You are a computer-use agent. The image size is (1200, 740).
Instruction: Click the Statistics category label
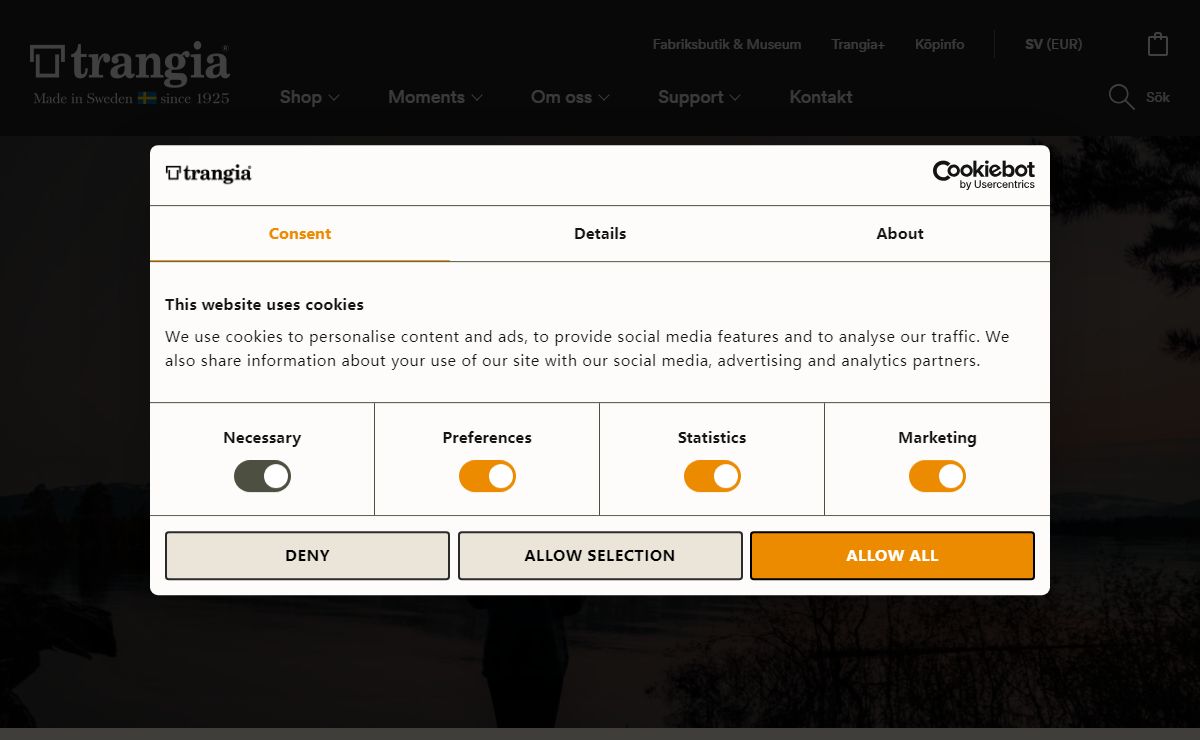(x=712, y=438)
